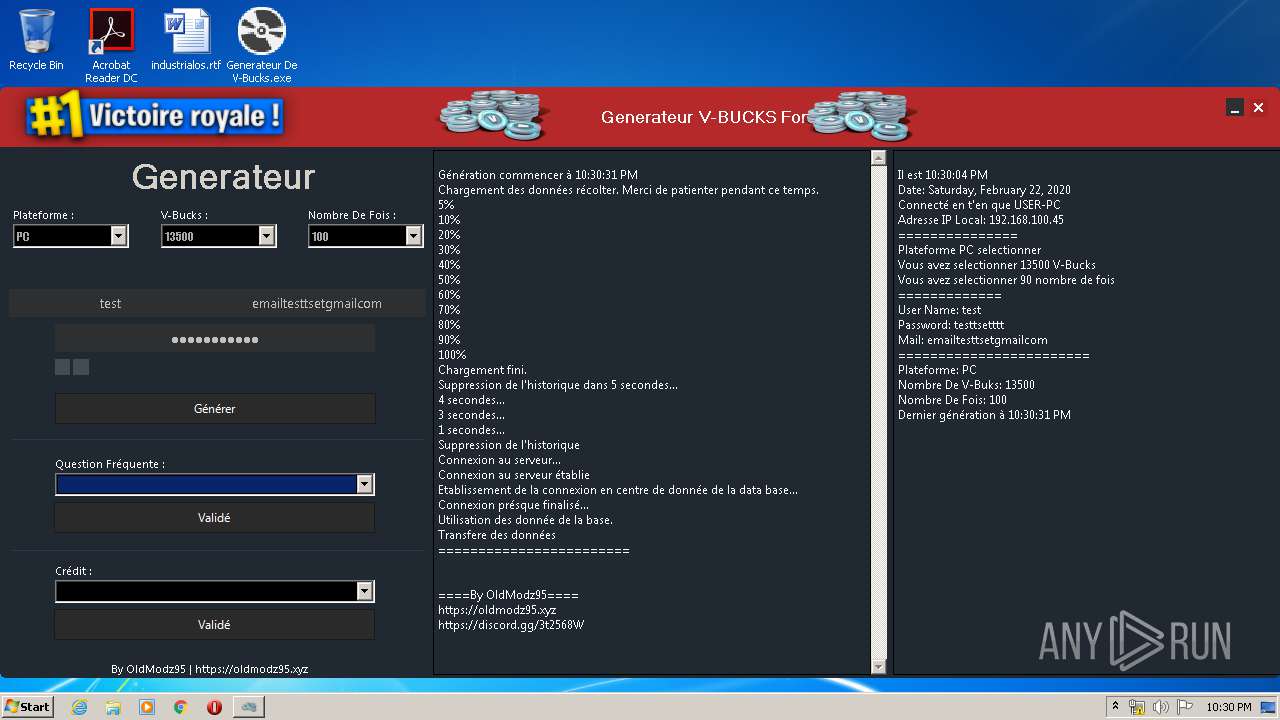
Task: Open Windows Explorer folder taskbar icon
Action: point(113,707)
